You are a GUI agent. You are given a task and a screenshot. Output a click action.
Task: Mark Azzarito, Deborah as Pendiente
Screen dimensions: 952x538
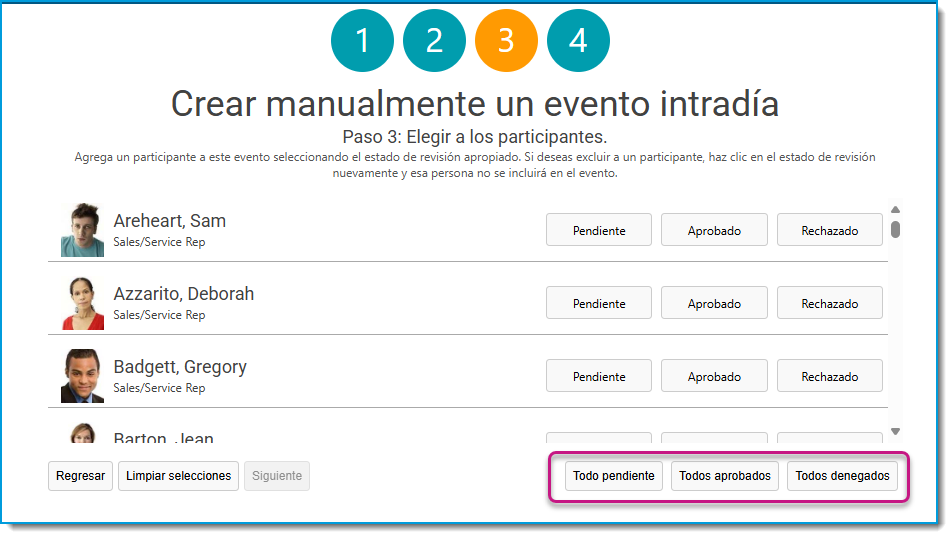(x=599, y=302)
